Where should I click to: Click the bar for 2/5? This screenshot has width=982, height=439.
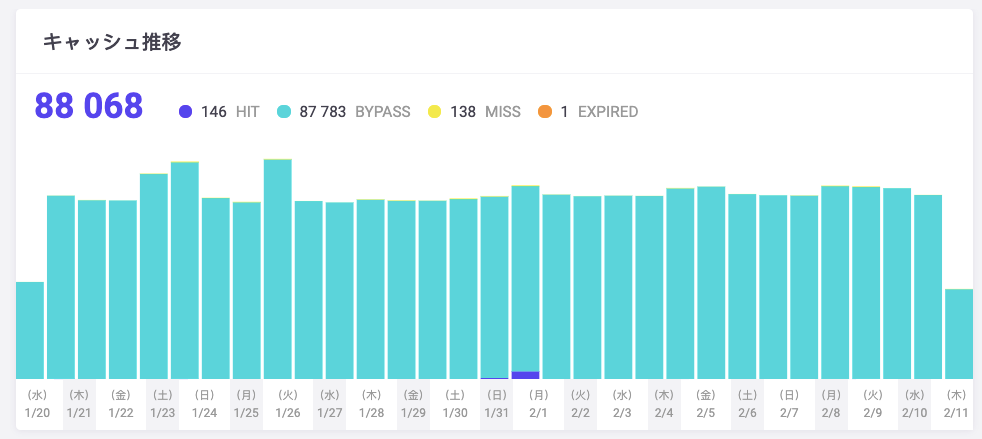tap(711, 285)
